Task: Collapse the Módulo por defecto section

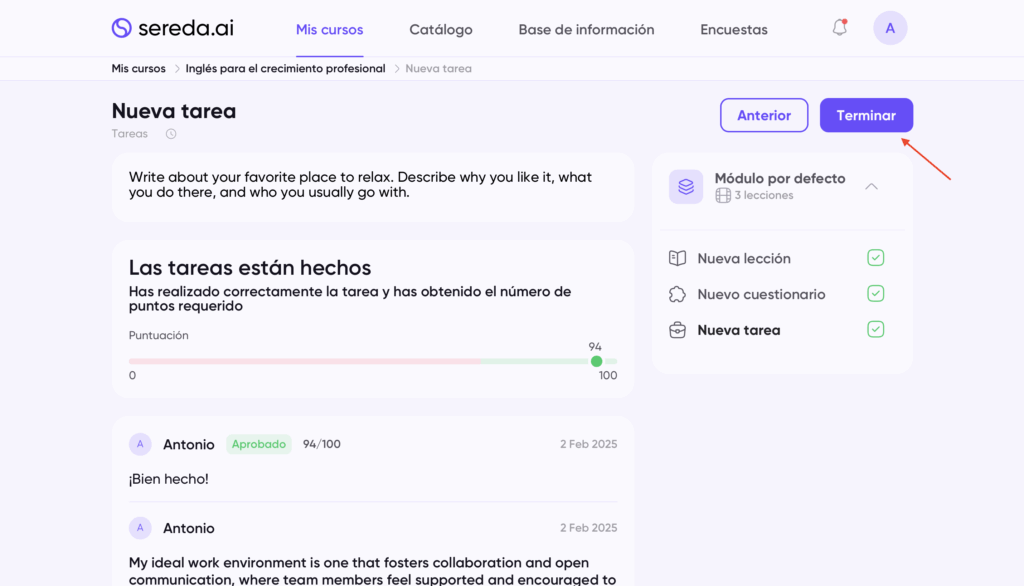Action: [x=871, y=186]
